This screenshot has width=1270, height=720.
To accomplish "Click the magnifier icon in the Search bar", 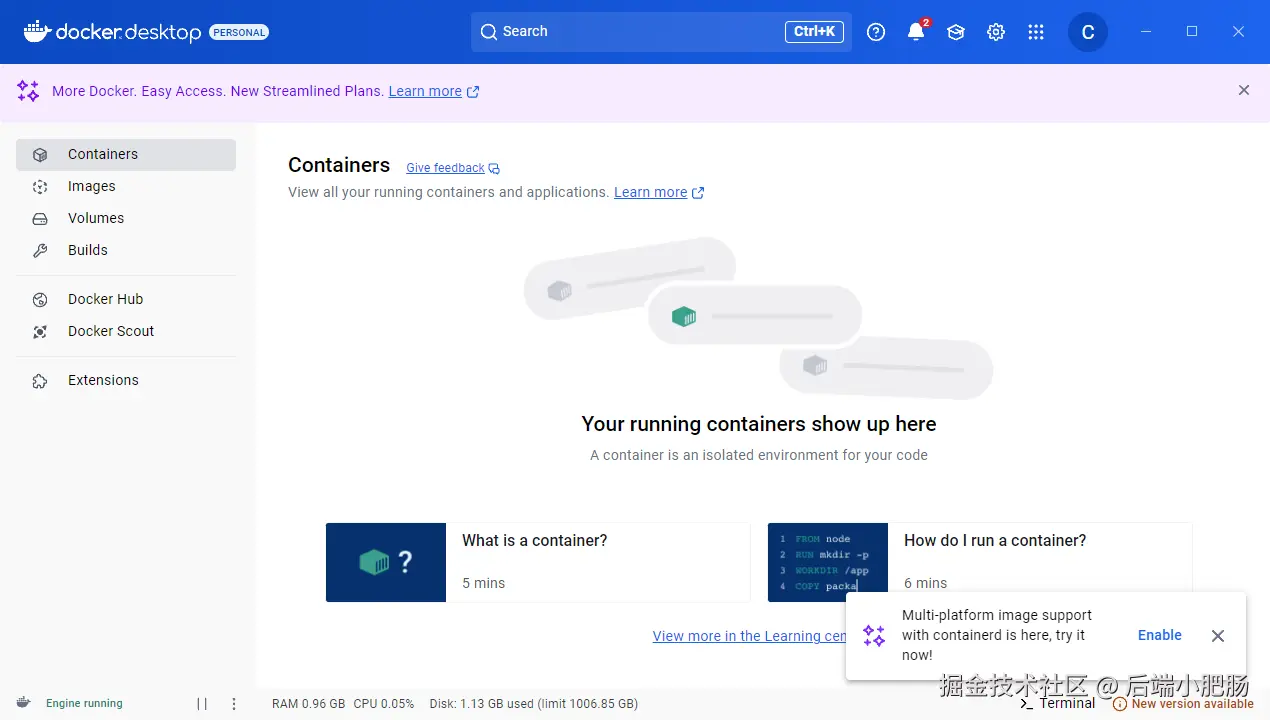I will [489, 32].
